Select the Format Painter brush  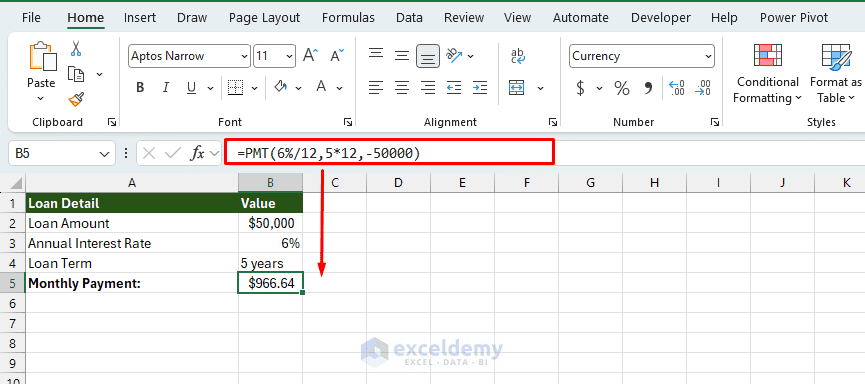(x=76, y=99)
